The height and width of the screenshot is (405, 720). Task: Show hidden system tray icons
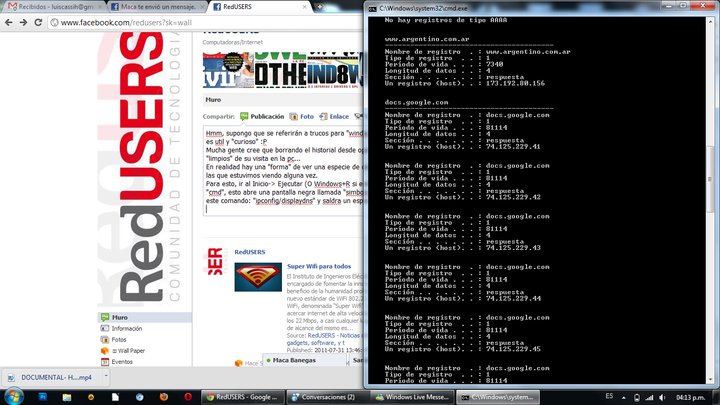point(624,397)
